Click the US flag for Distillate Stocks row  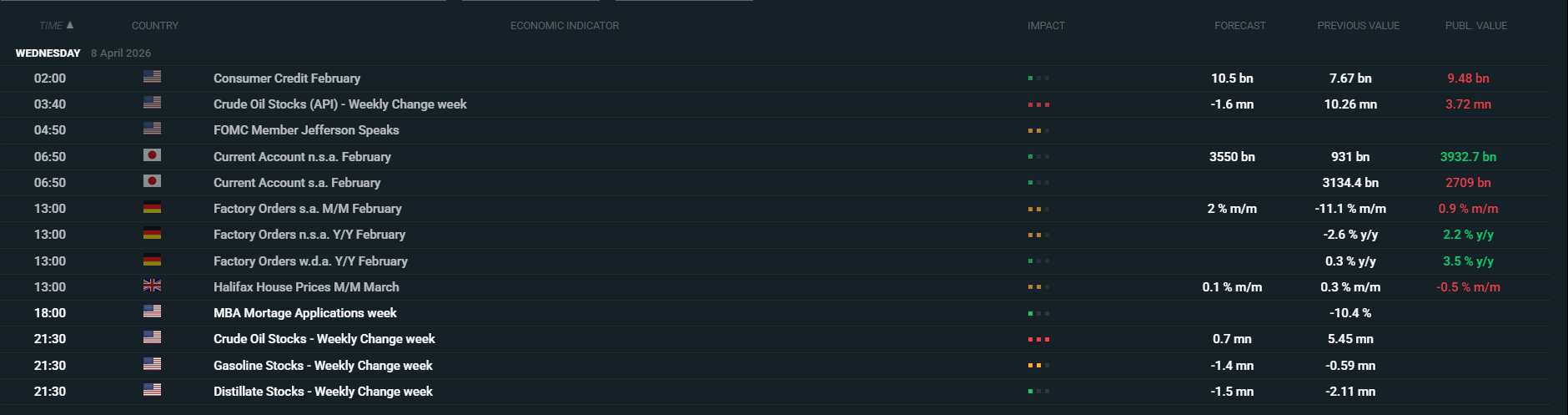tap(152, 390)
